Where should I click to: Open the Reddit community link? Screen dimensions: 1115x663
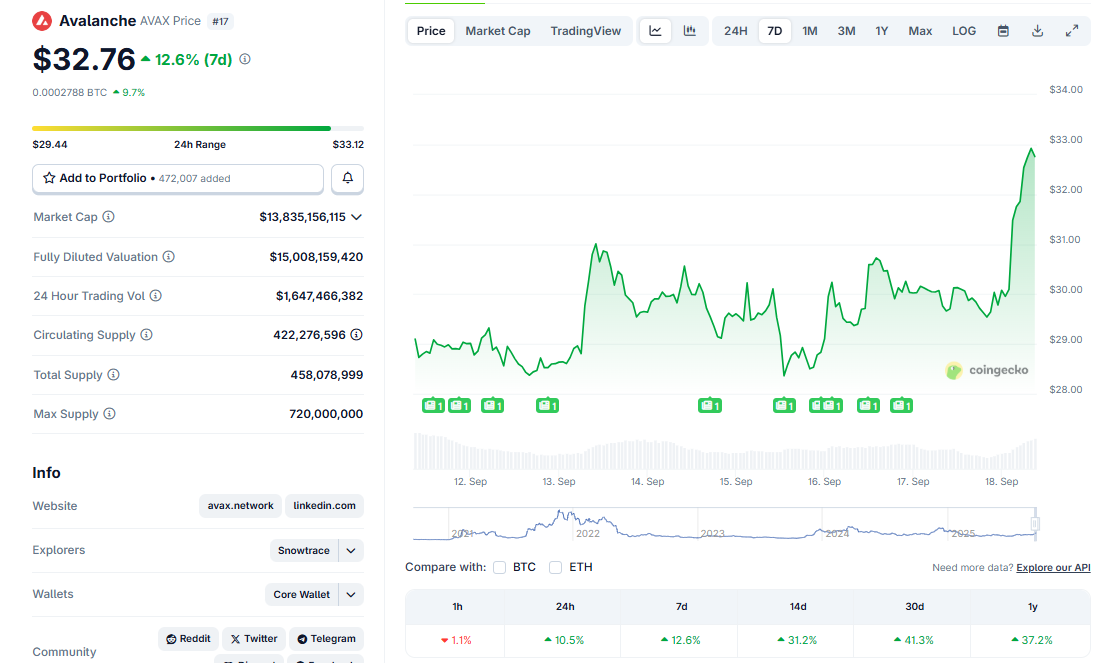(x=188, y=639)
